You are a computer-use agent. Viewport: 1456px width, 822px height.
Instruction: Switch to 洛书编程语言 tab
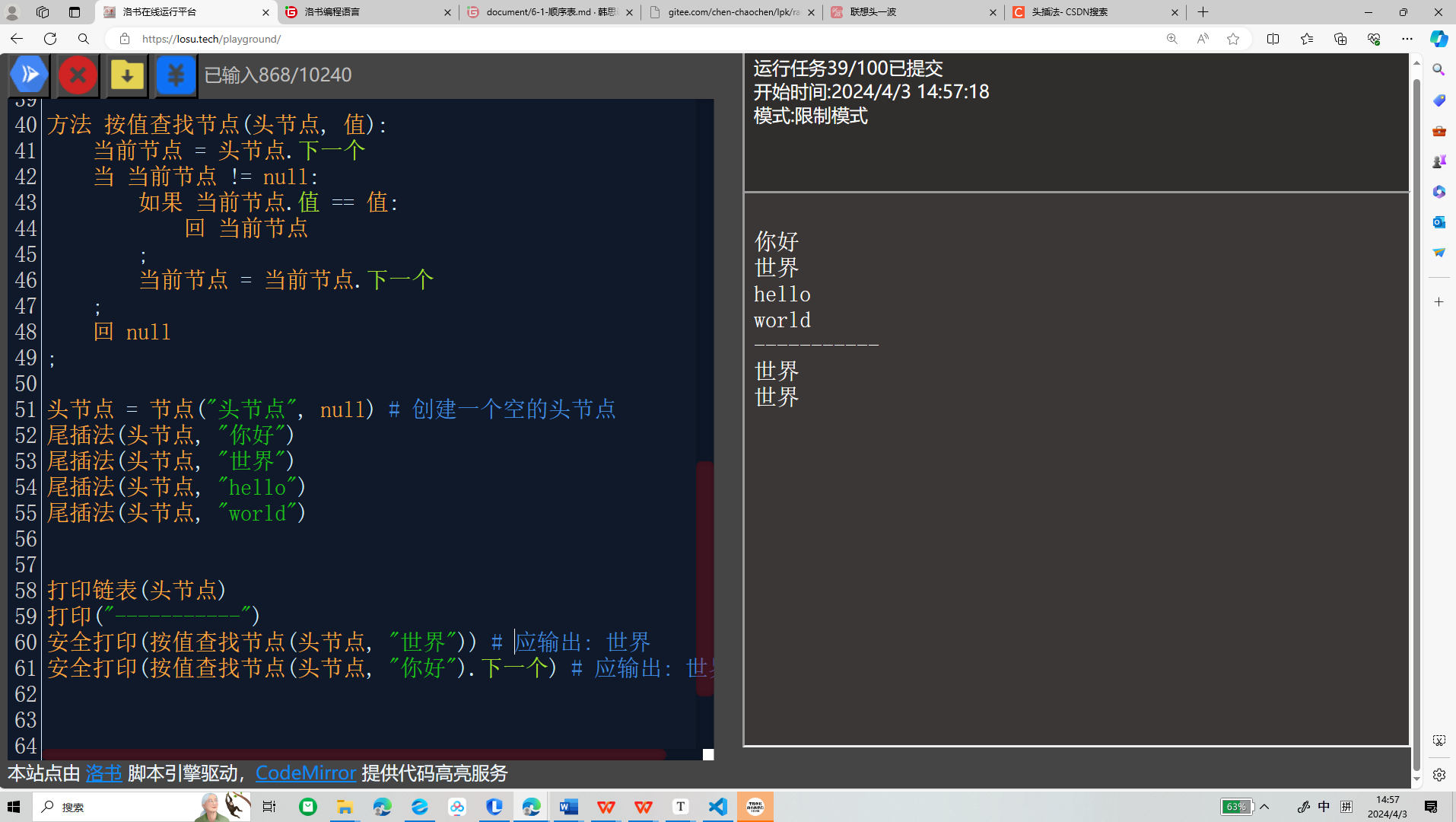point(368,12)
